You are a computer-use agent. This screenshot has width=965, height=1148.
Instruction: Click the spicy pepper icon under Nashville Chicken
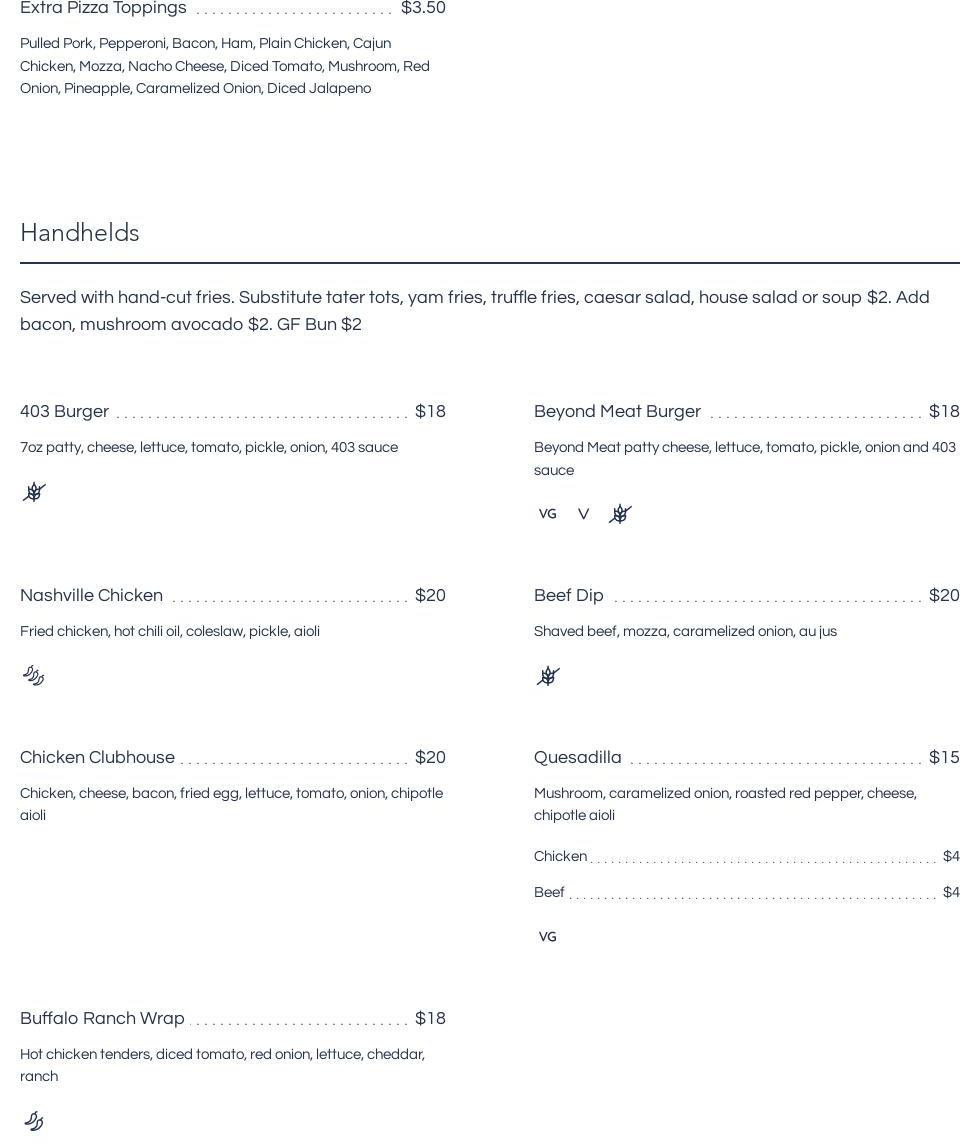tap(34, 676)
